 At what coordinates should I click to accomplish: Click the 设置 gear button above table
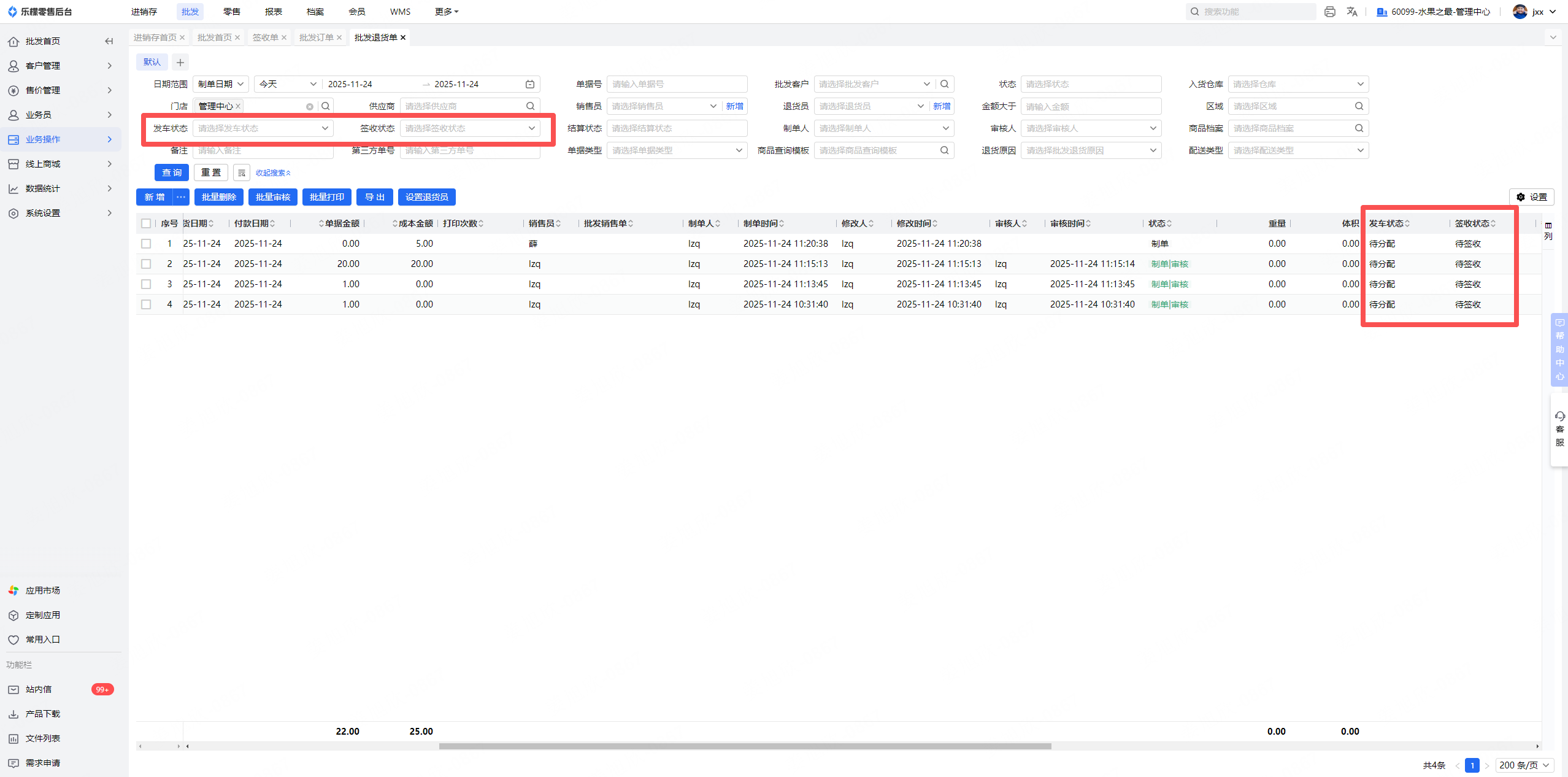1531,197
